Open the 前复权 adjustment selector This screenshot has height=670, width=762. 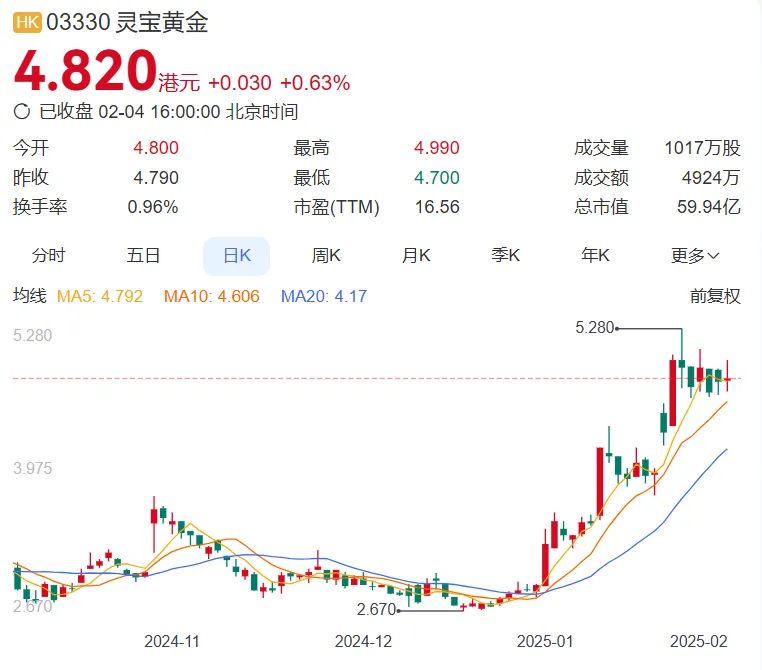[x=715, y=296]
